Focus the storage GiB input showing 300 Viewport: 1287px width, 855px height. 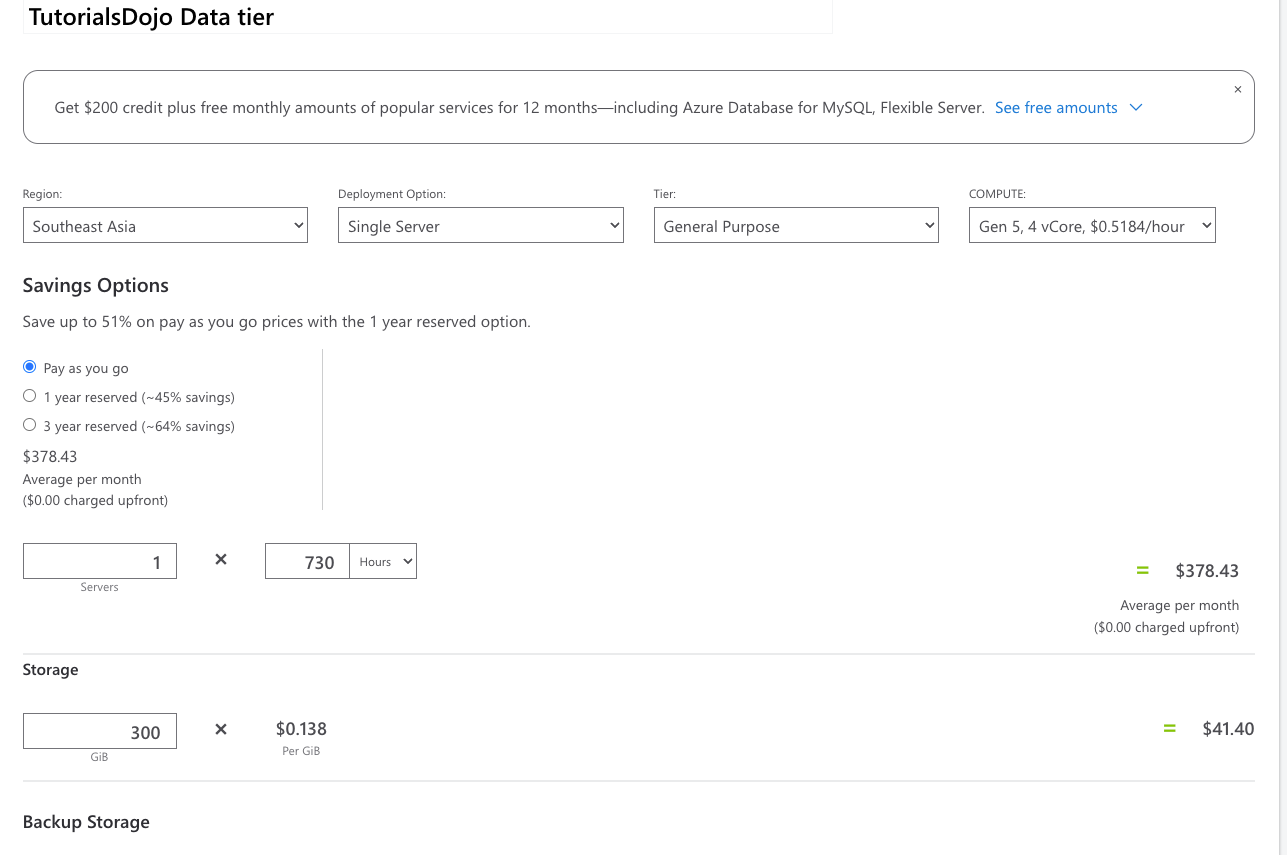tap(100, 731)
